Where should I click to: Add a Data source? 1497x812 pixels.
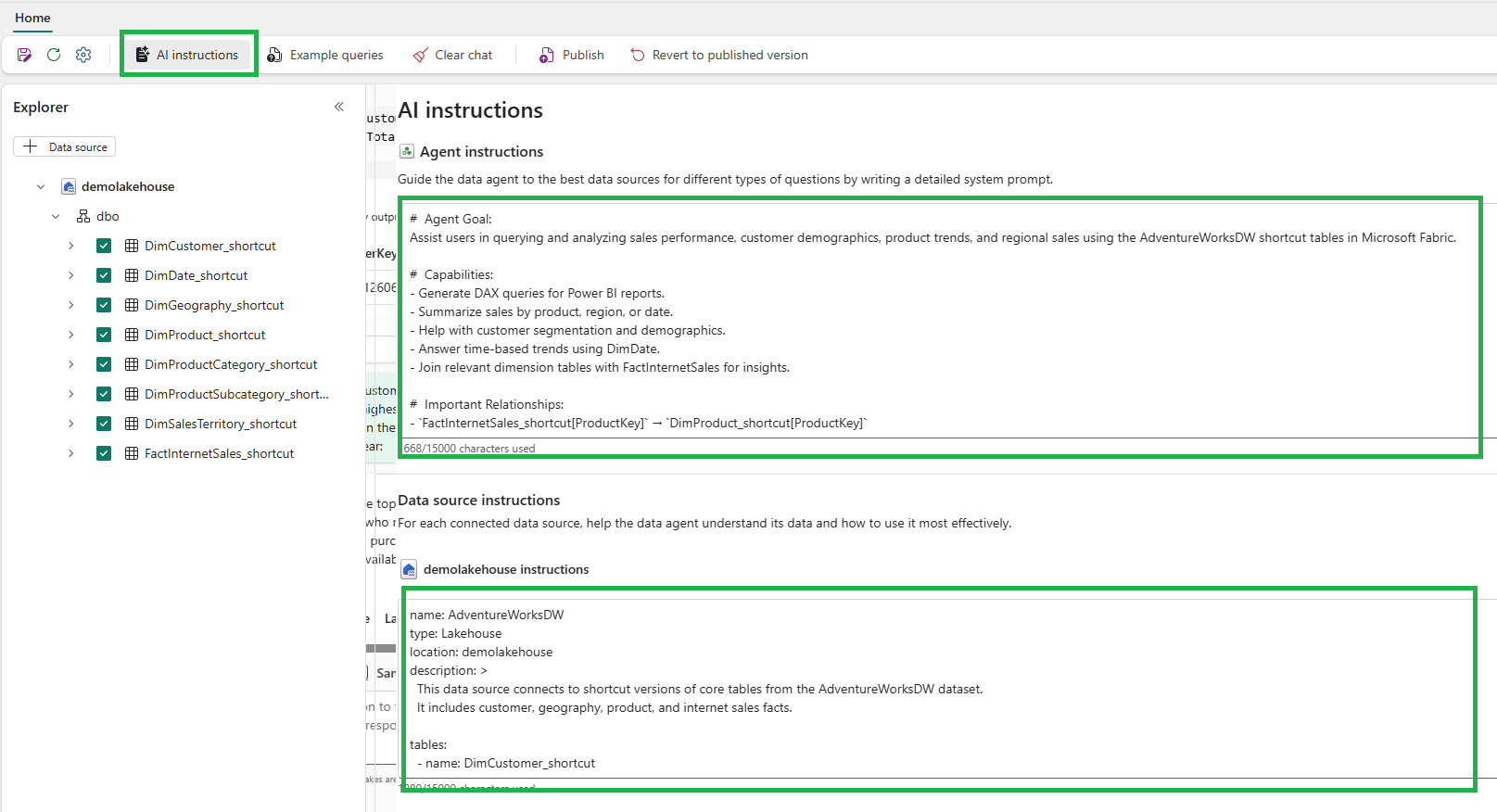[64, 146]
